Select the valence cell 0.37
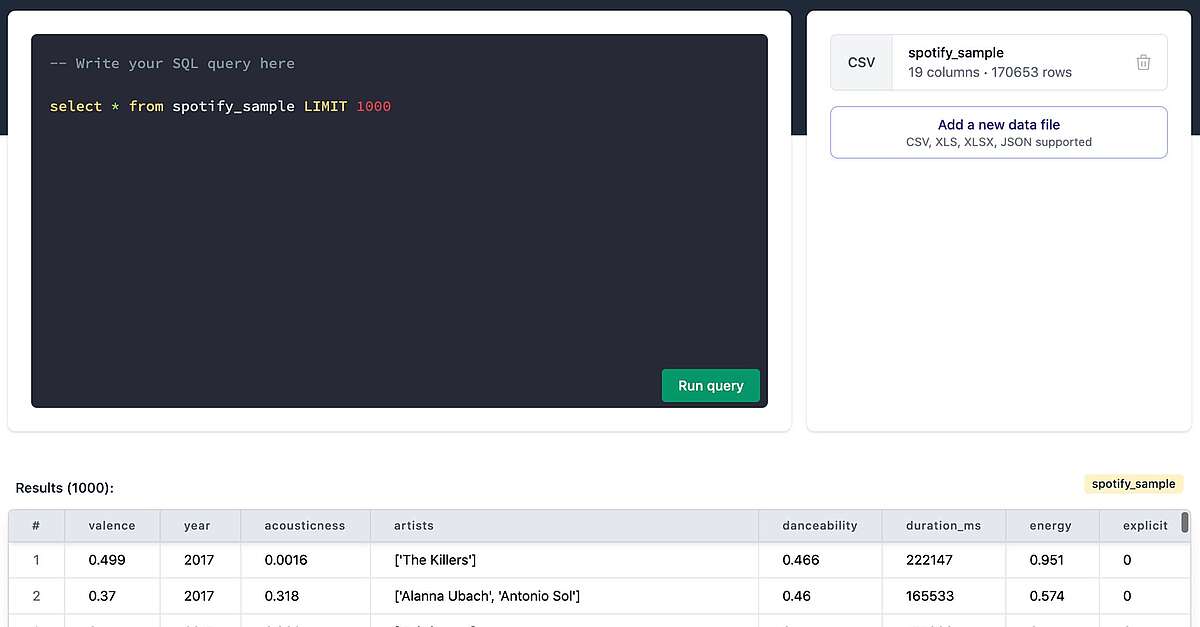This screenshot has width=1200, height=627. tap(111, 596)
